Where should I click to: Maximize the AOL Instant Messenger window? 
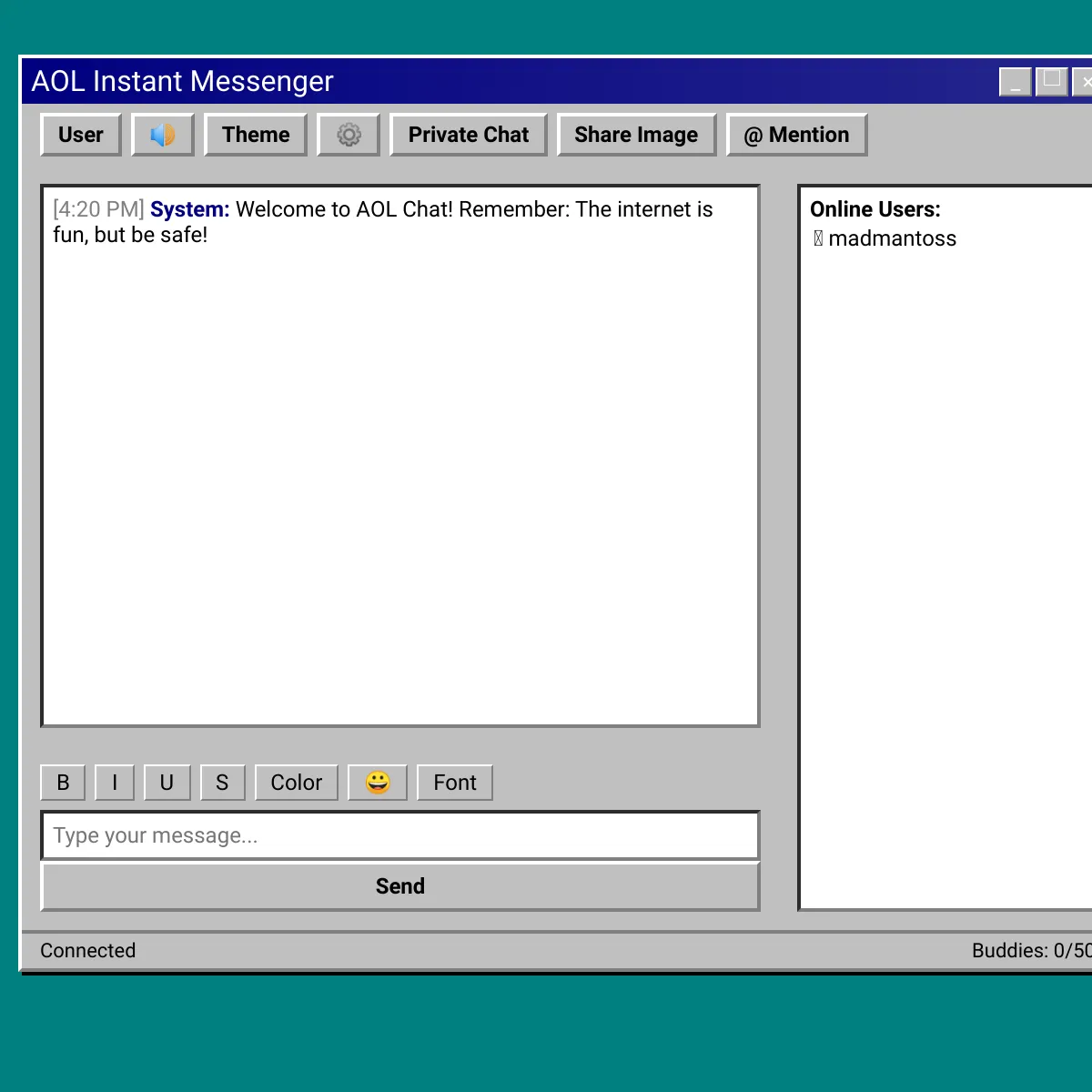coord(1052,82)
